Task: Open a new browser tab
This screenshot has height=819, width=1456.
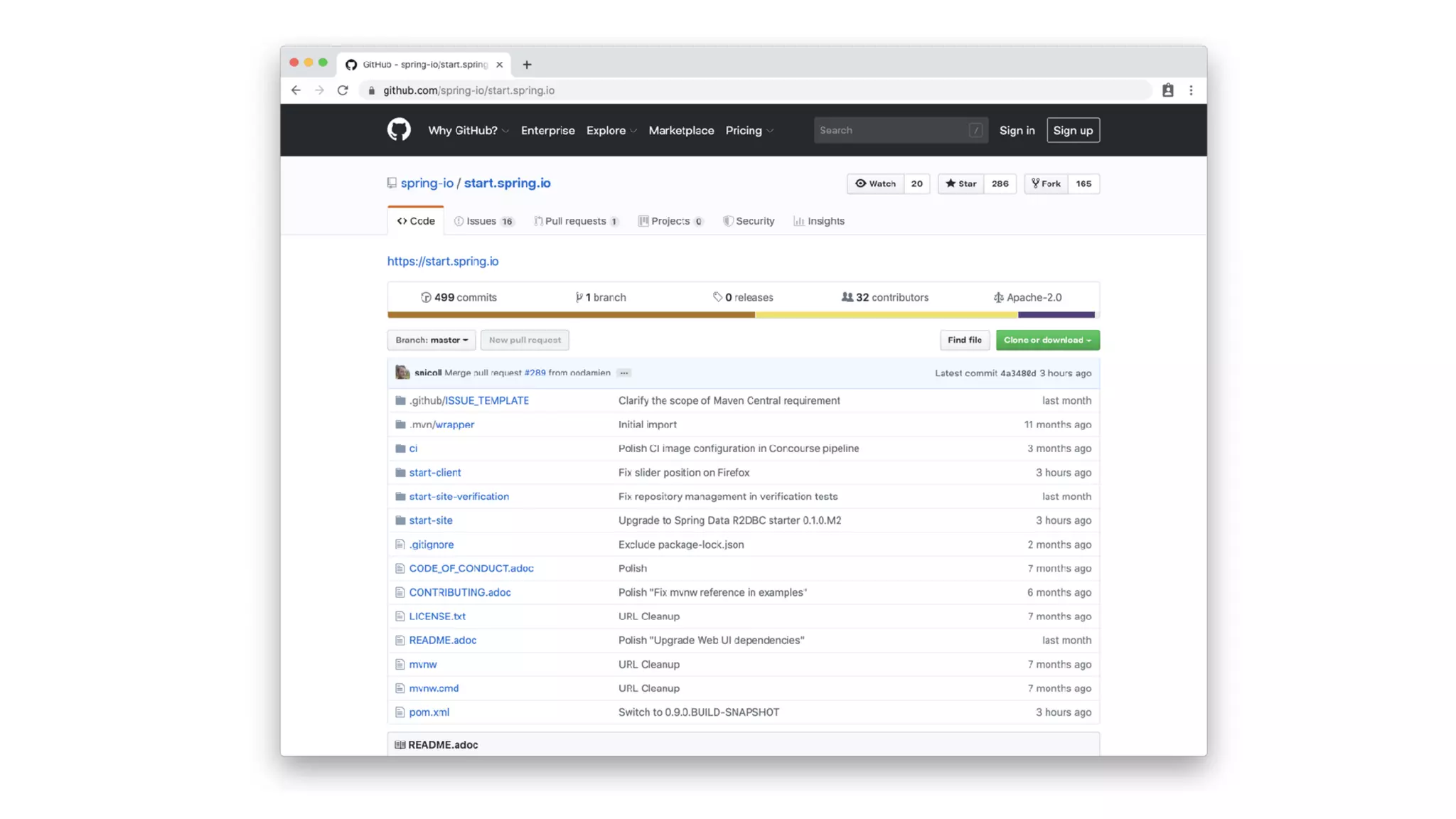Action: [527, 65]
